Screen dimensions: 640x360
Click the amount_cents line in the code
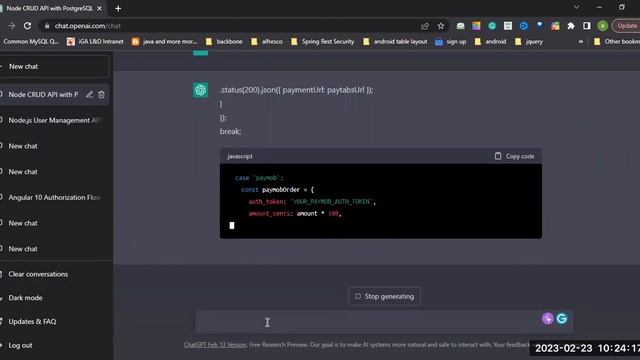tap(295, 213)
